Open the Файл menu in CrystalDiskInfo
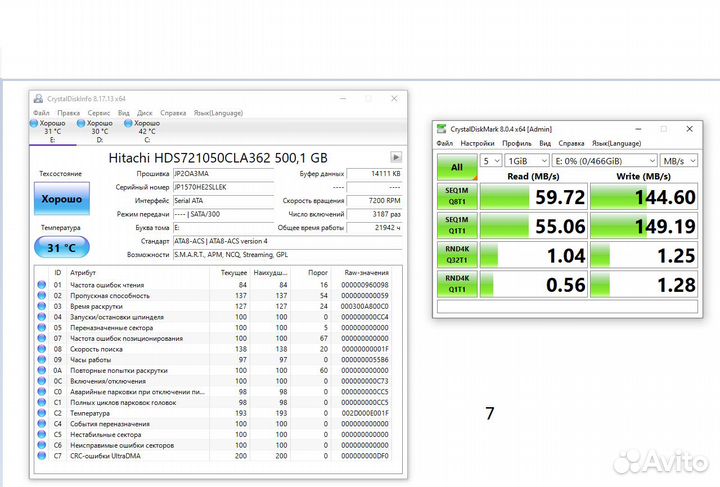The width and height of the screenshot is (720, 487). [x=41, y=112]
